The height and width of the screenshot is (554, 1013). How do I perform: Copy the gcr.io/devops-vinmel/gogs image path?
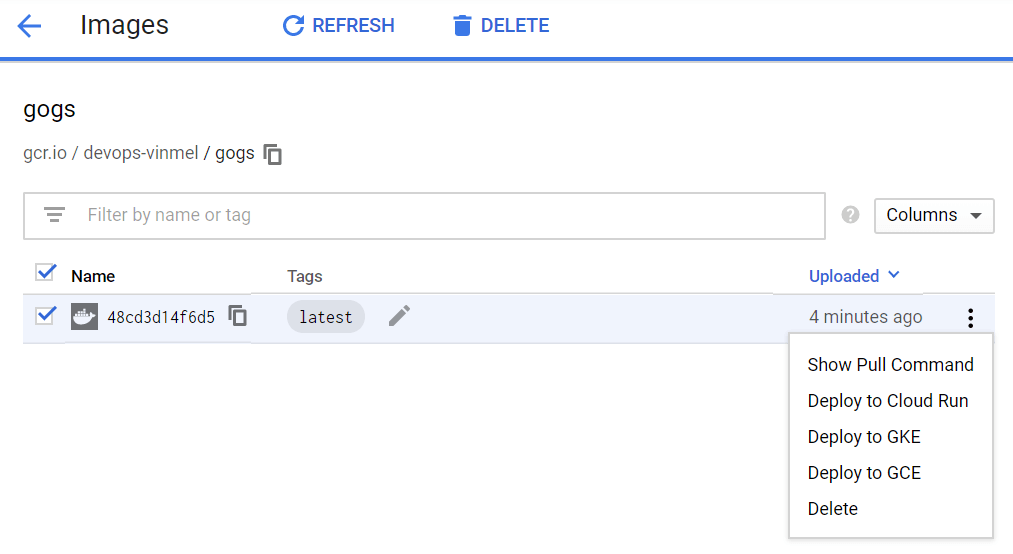[273, 154]
